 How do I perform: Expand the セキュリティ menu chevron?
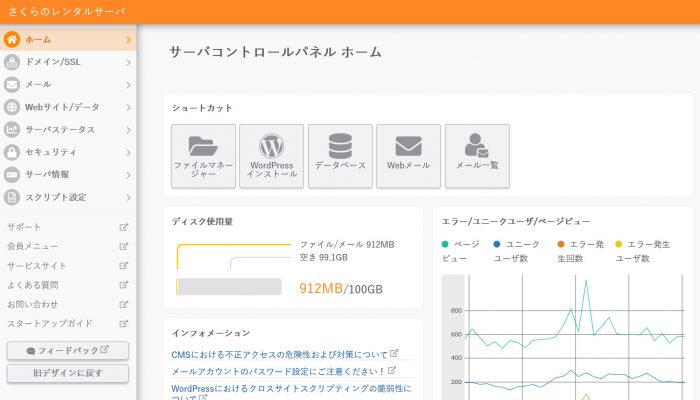point(129,153)
